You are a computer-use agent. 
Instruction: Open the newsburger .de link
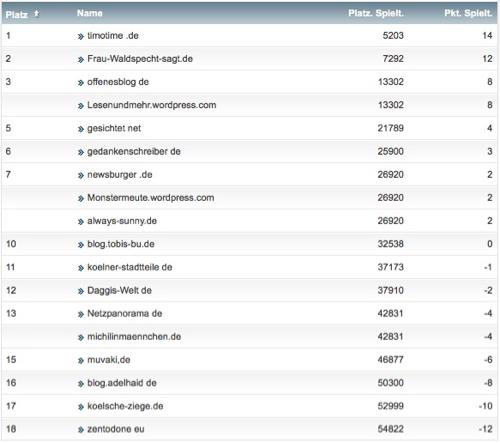click(x=120, y=175)
